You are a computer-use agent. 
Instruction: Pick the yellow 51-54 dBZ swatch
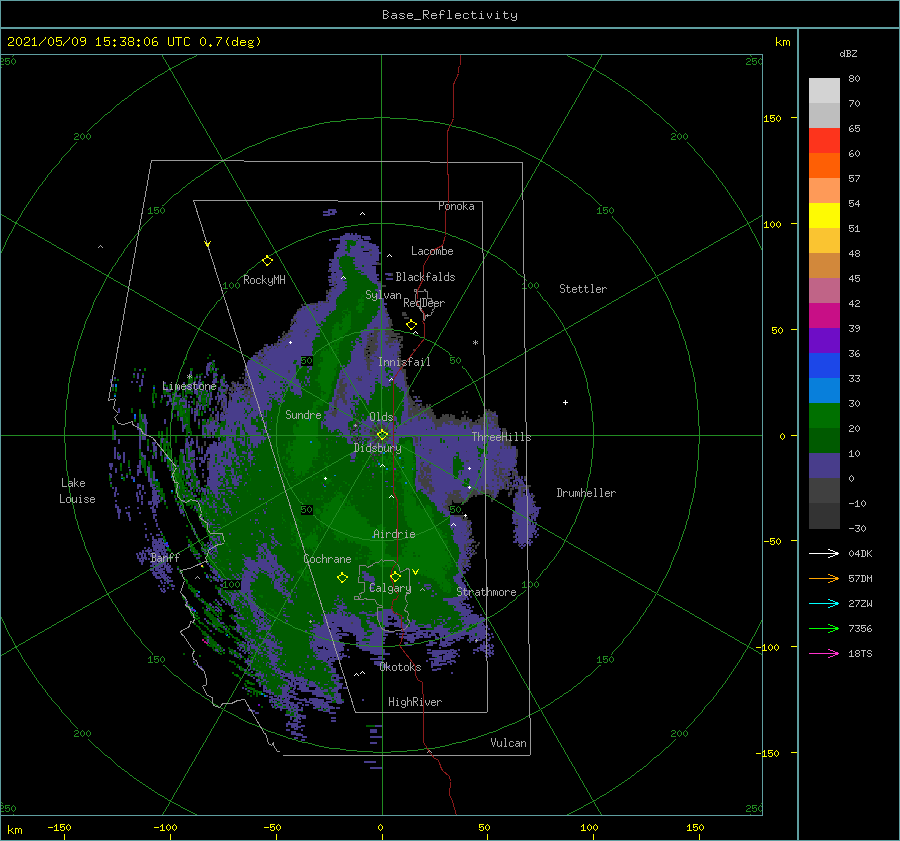[x=824, y=216]
